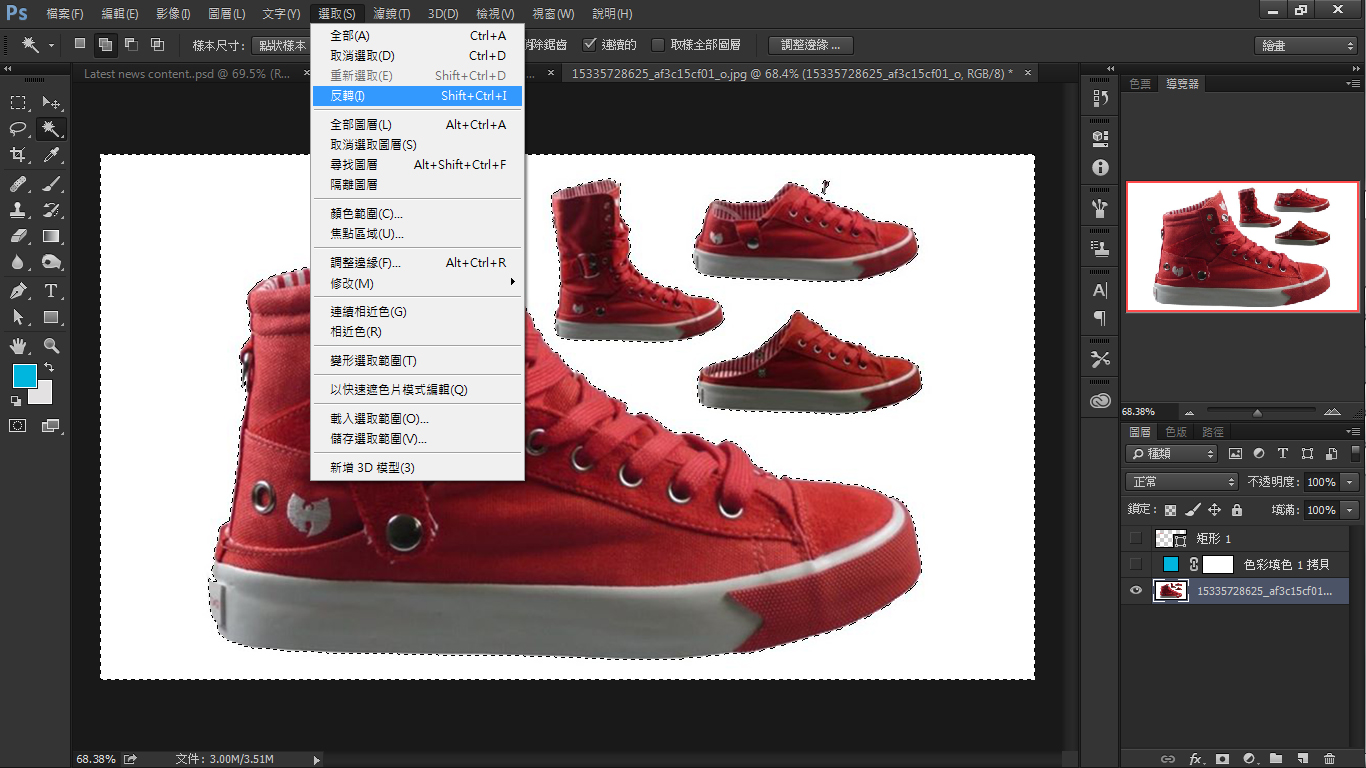Open the Character panel icon
Image resolution: width=1366 pixels, height=768 pixels.
pos(1100,290)
